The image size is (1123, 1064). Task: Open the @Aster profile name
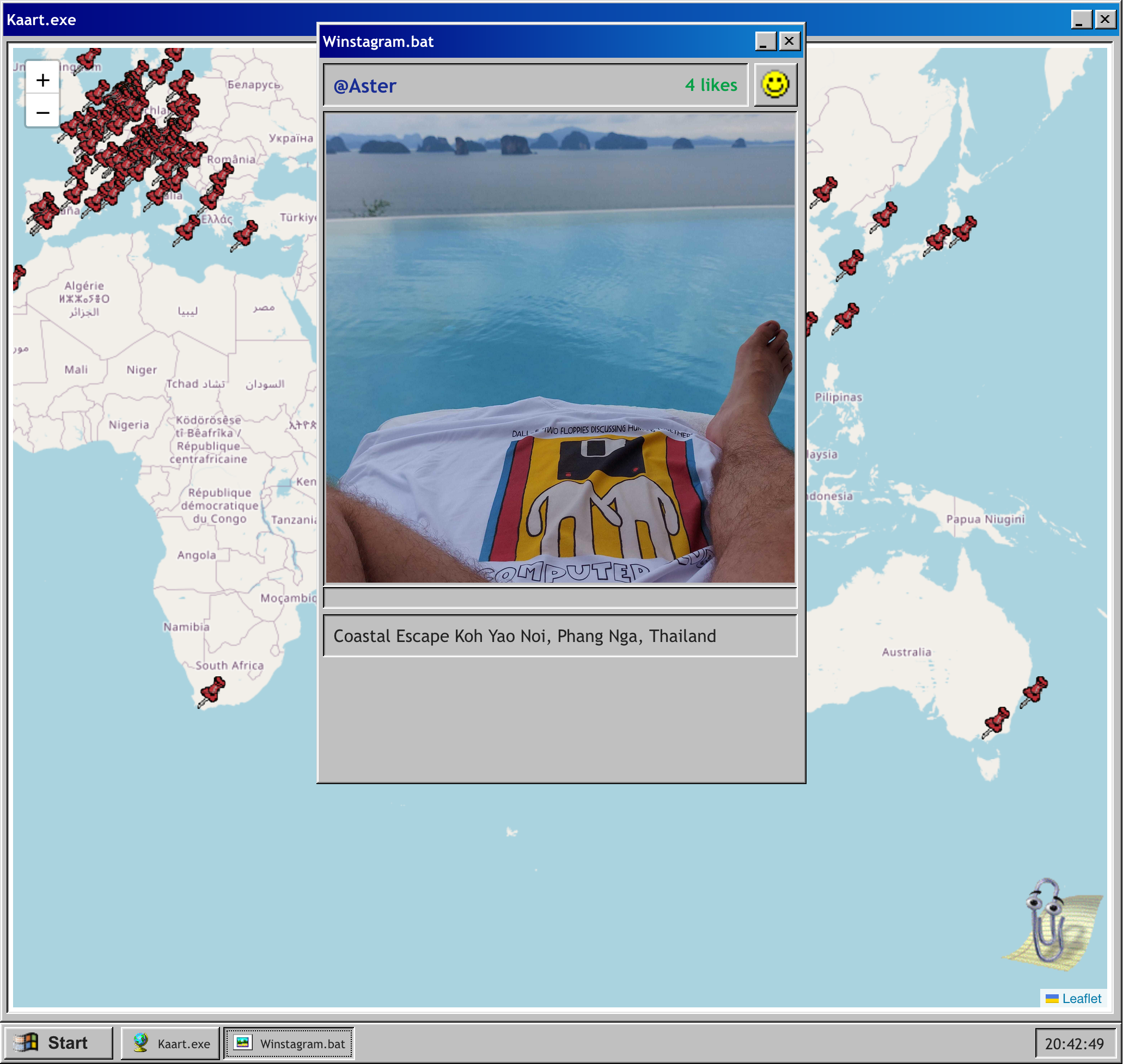click(365, 85)
